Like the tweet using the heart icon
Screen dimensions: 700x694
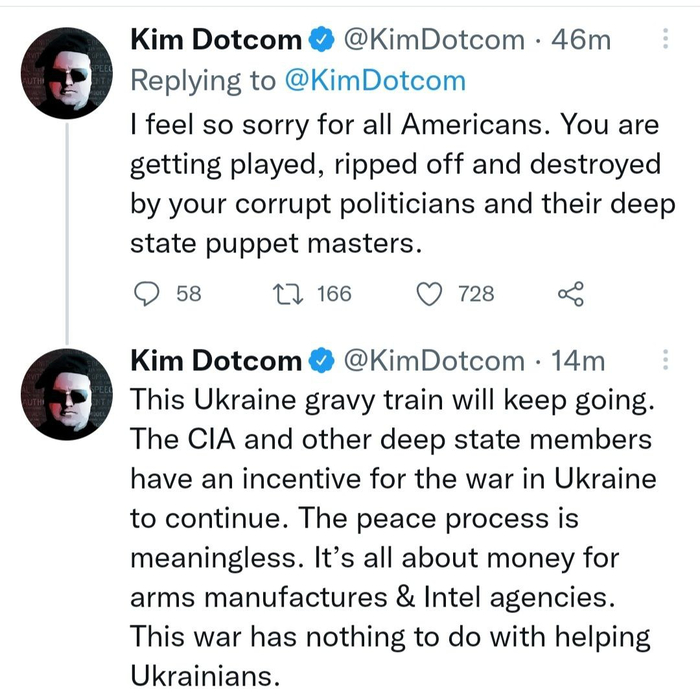point(429,293)
